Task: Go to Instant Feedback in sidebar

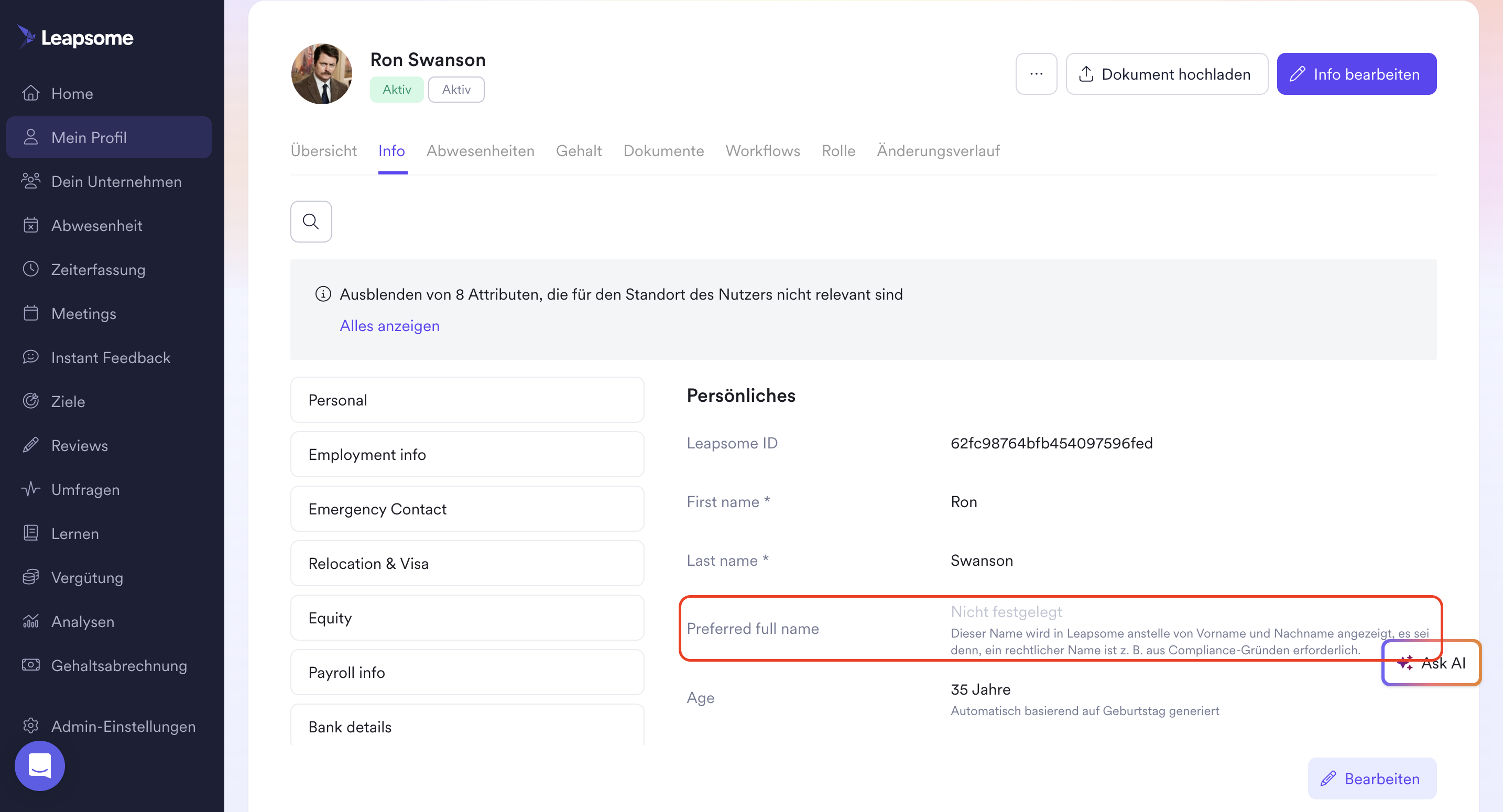Action: coord(111,358)
